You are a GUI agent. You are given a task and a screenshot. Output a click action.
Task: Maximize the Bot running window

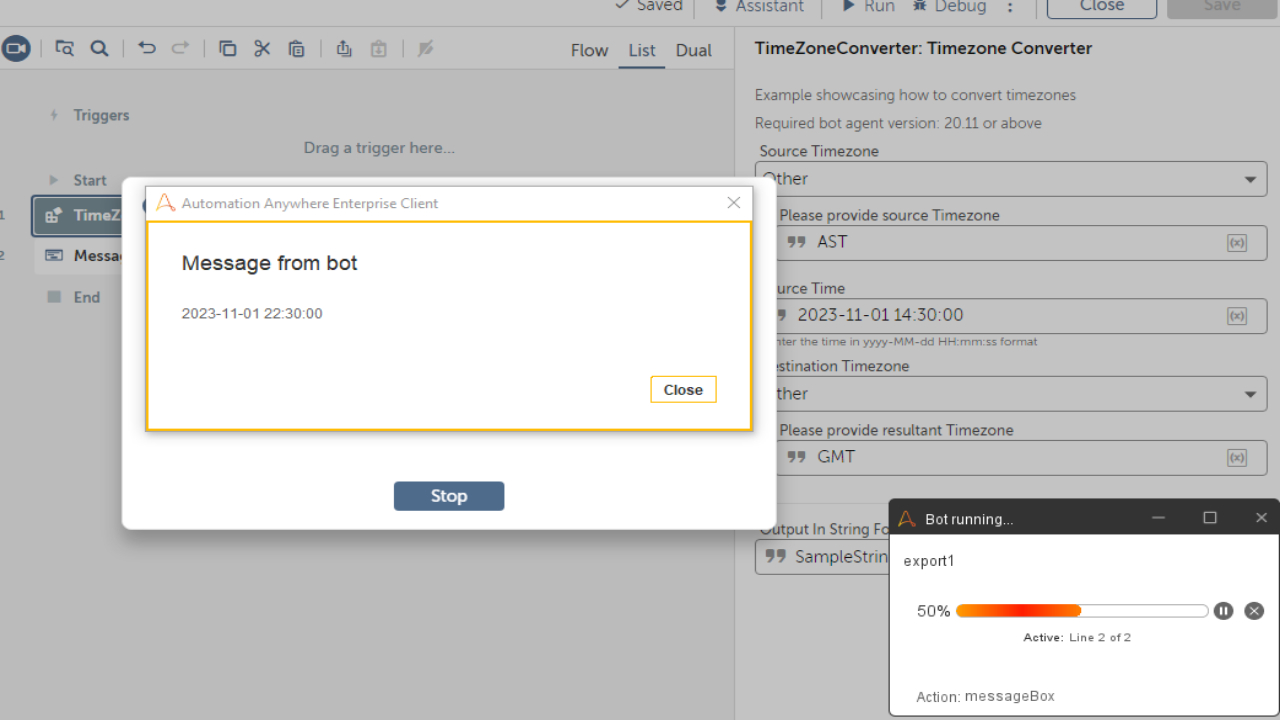[1210, 518]
